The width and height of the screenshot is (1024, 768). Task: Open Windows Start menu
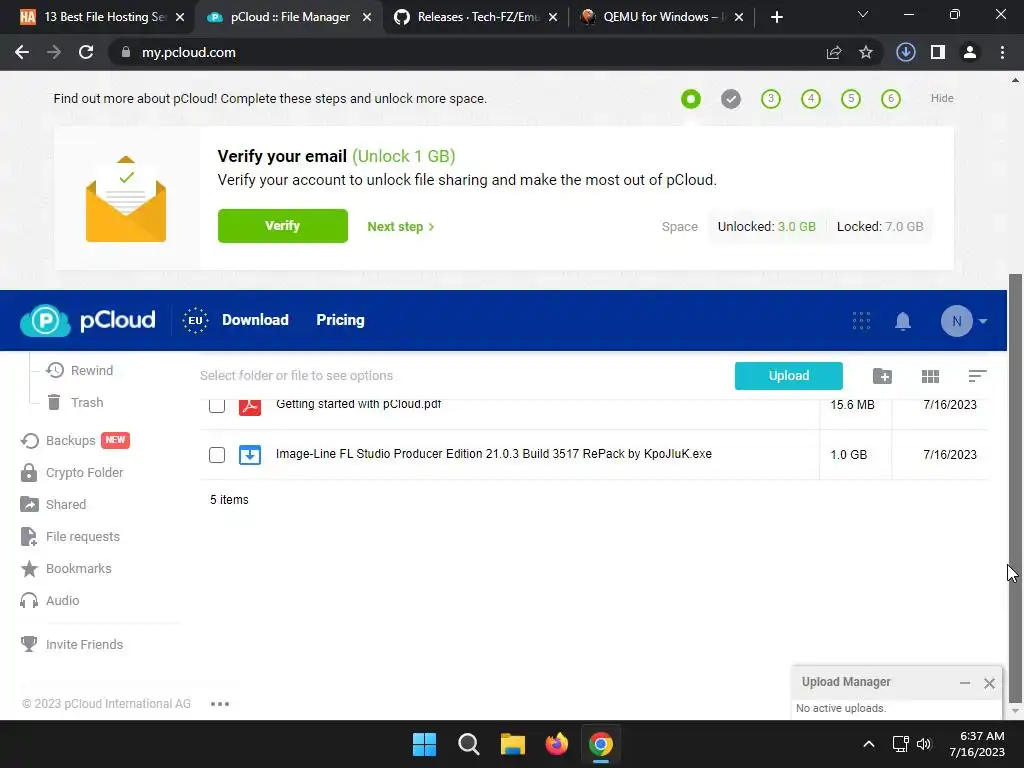point(424,744)
